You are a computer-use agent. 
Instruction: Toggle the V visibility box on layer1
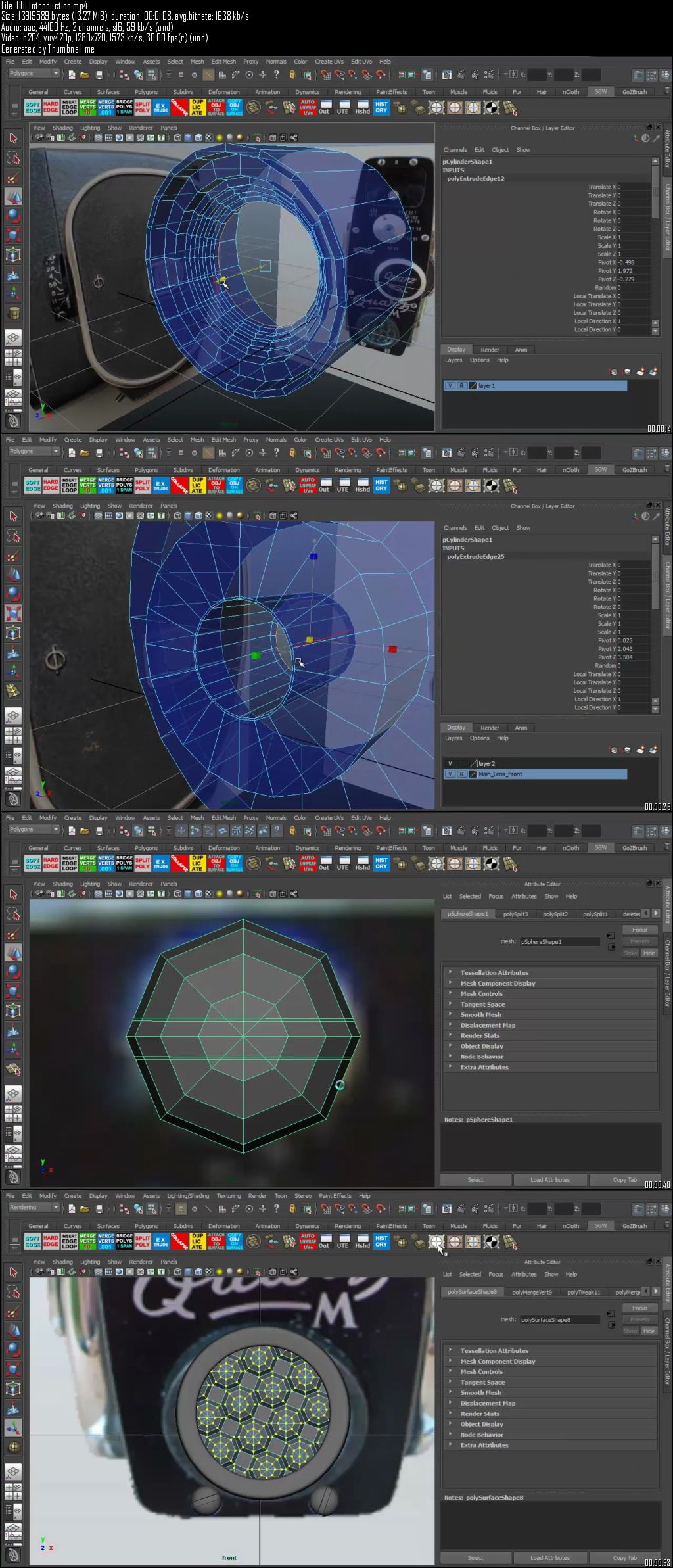pyautogui.click(x=450, y=386)
